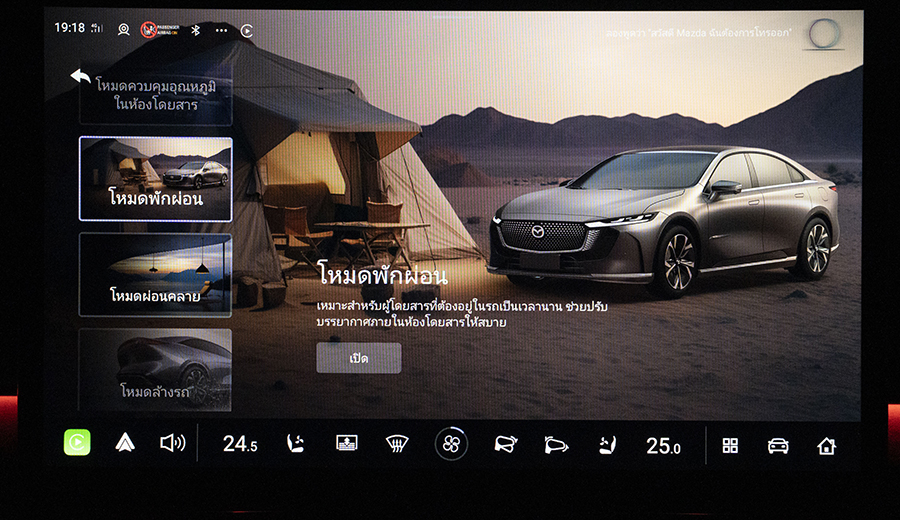Tap the back arrow icon

tap(81, 76)
